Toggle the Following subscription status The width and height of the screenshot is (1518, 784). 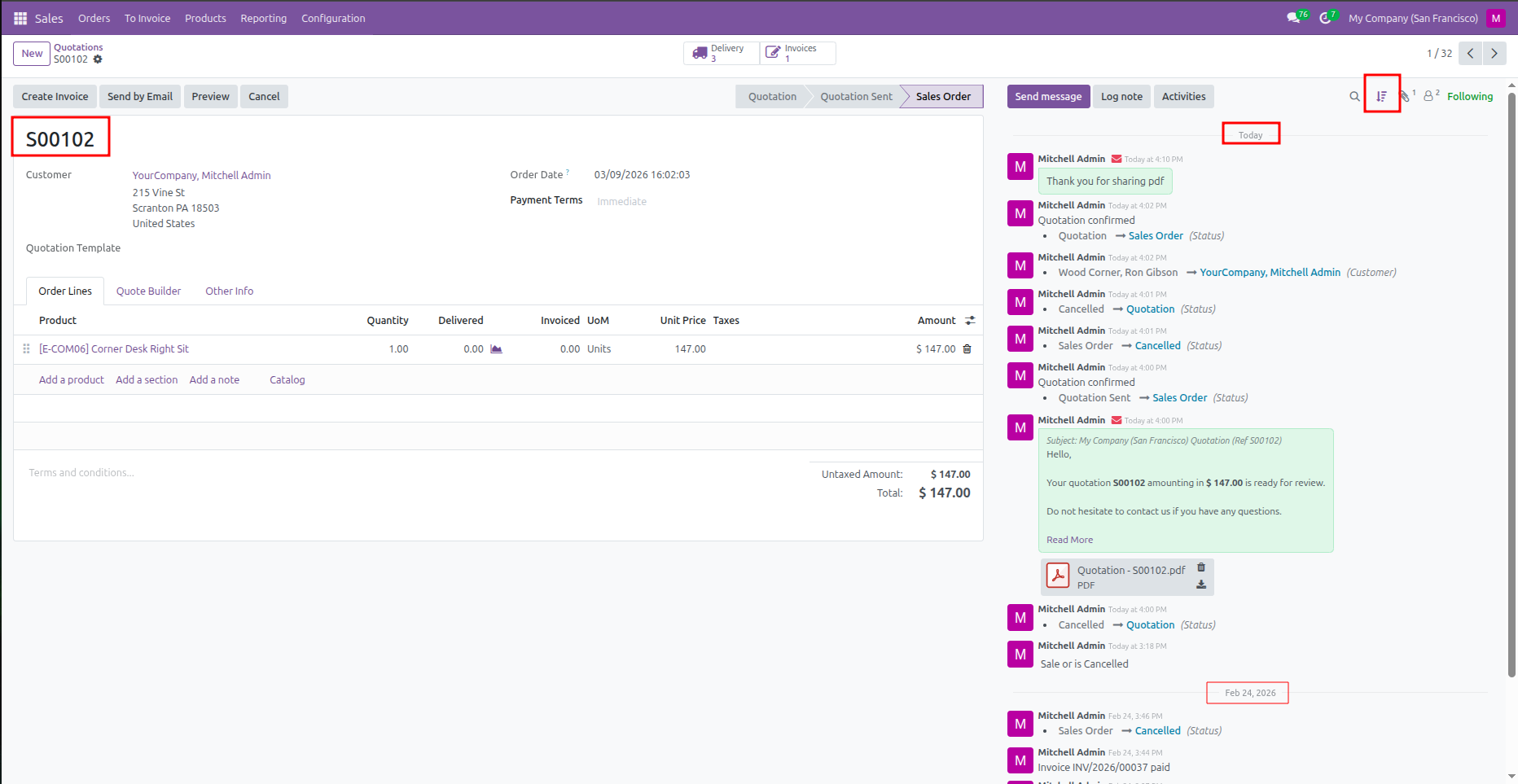[1469, 96]
